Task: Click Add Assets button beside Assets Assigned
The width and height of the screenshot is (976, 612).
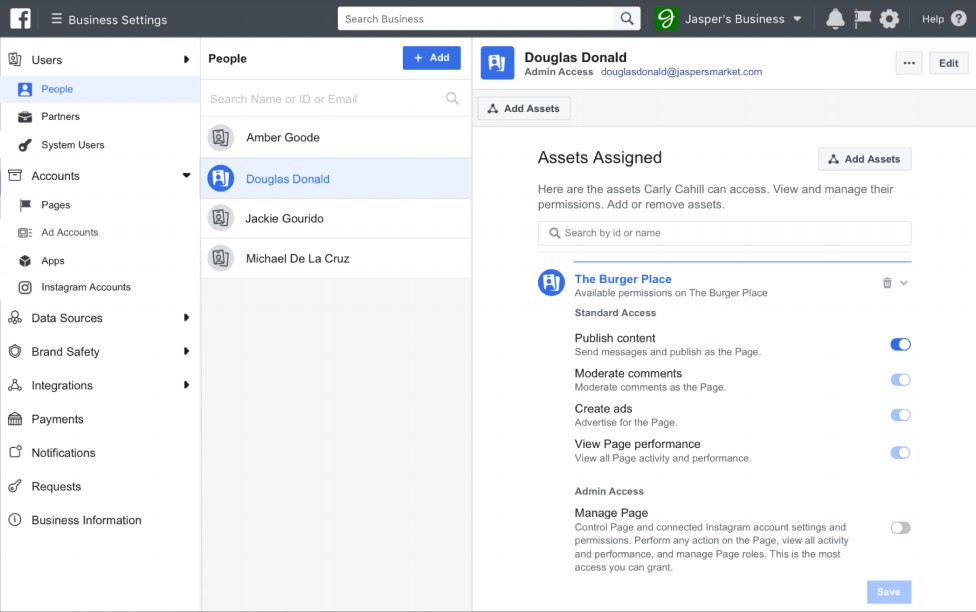Action: tap(864, 159)
